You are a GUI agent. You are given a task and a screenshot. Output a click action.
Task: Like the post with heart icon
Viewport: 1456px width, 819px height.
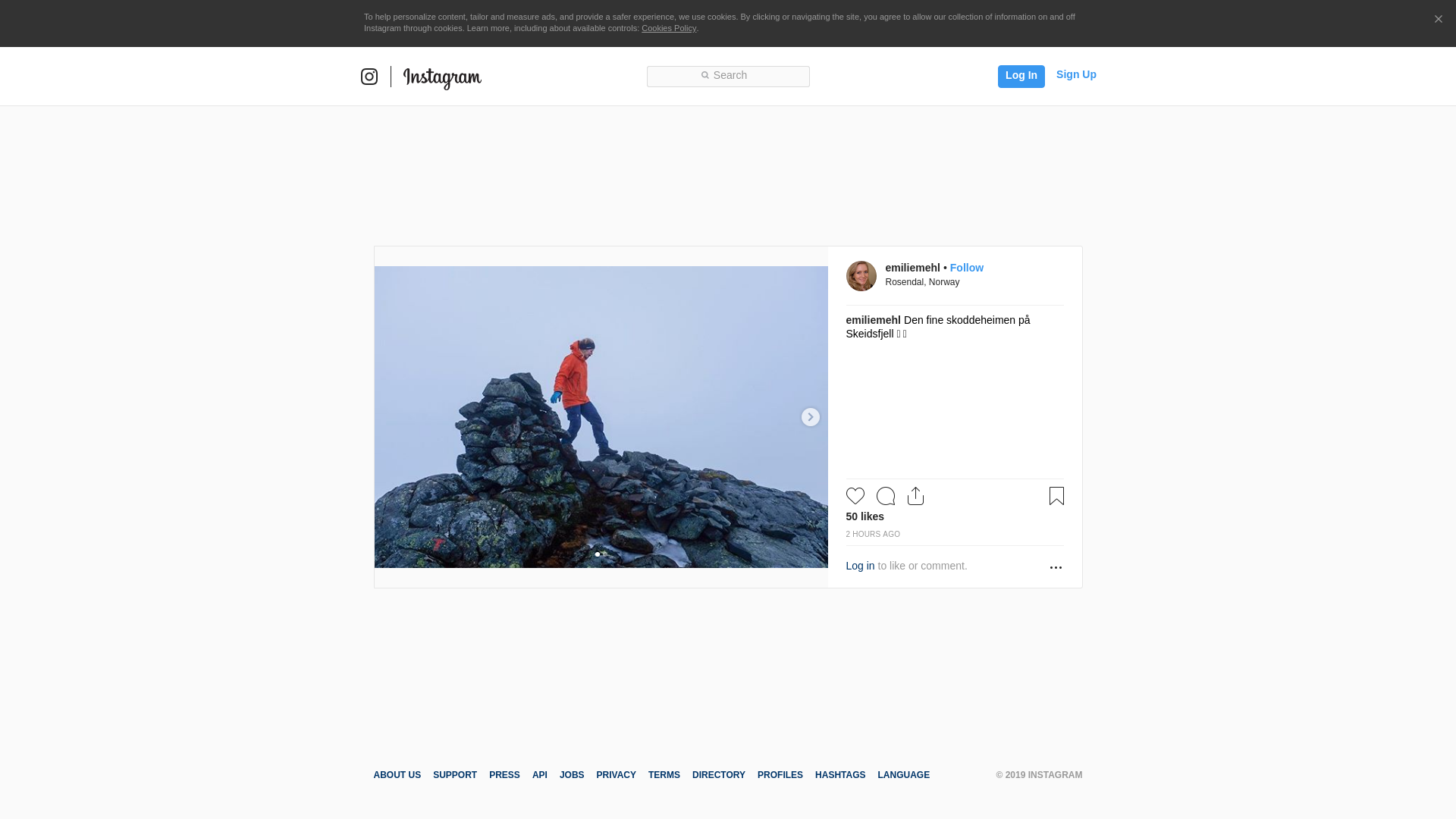click(x=855, y=496)
